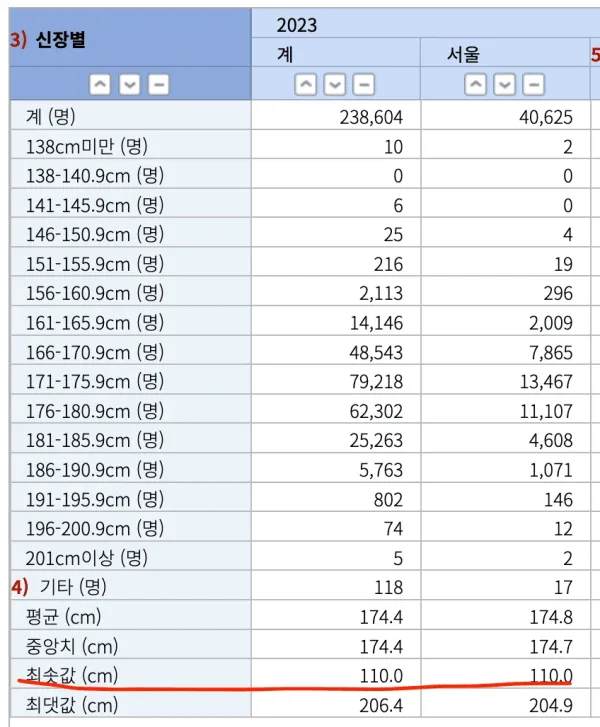Select the 중앙치 (cm) row label
Image resolution: width=600 pixels, height=727 pixels.
(72, 646)
